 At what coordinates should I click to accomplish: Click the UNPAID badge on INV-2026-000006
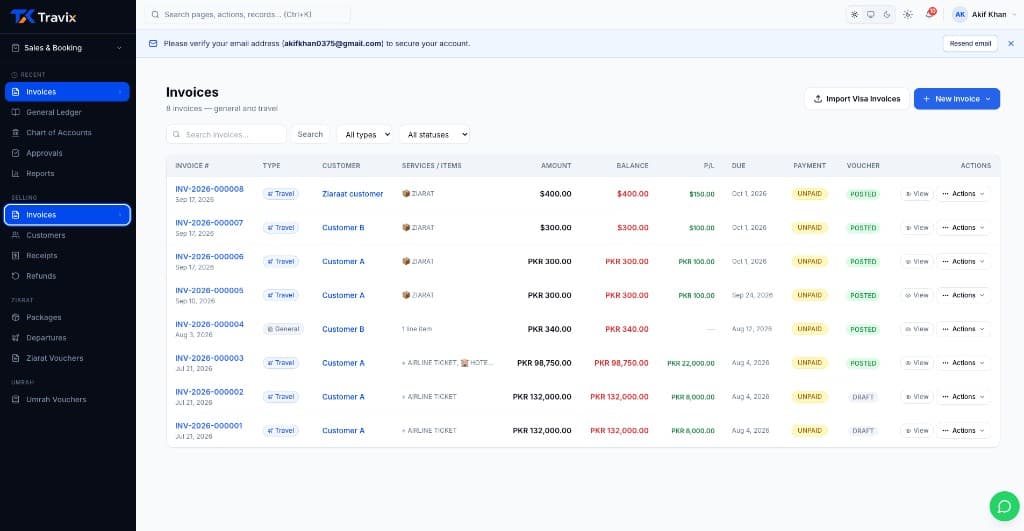809,261
